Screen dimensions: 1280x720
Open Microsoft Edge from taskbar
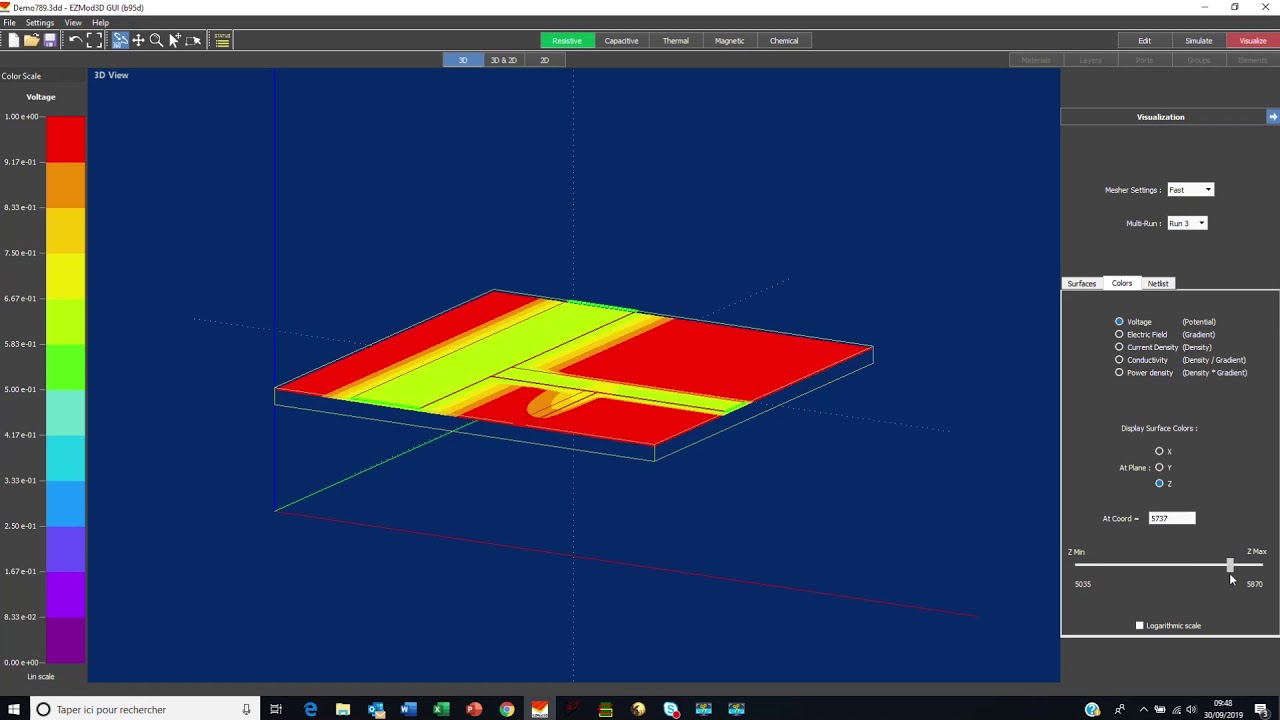310,709
